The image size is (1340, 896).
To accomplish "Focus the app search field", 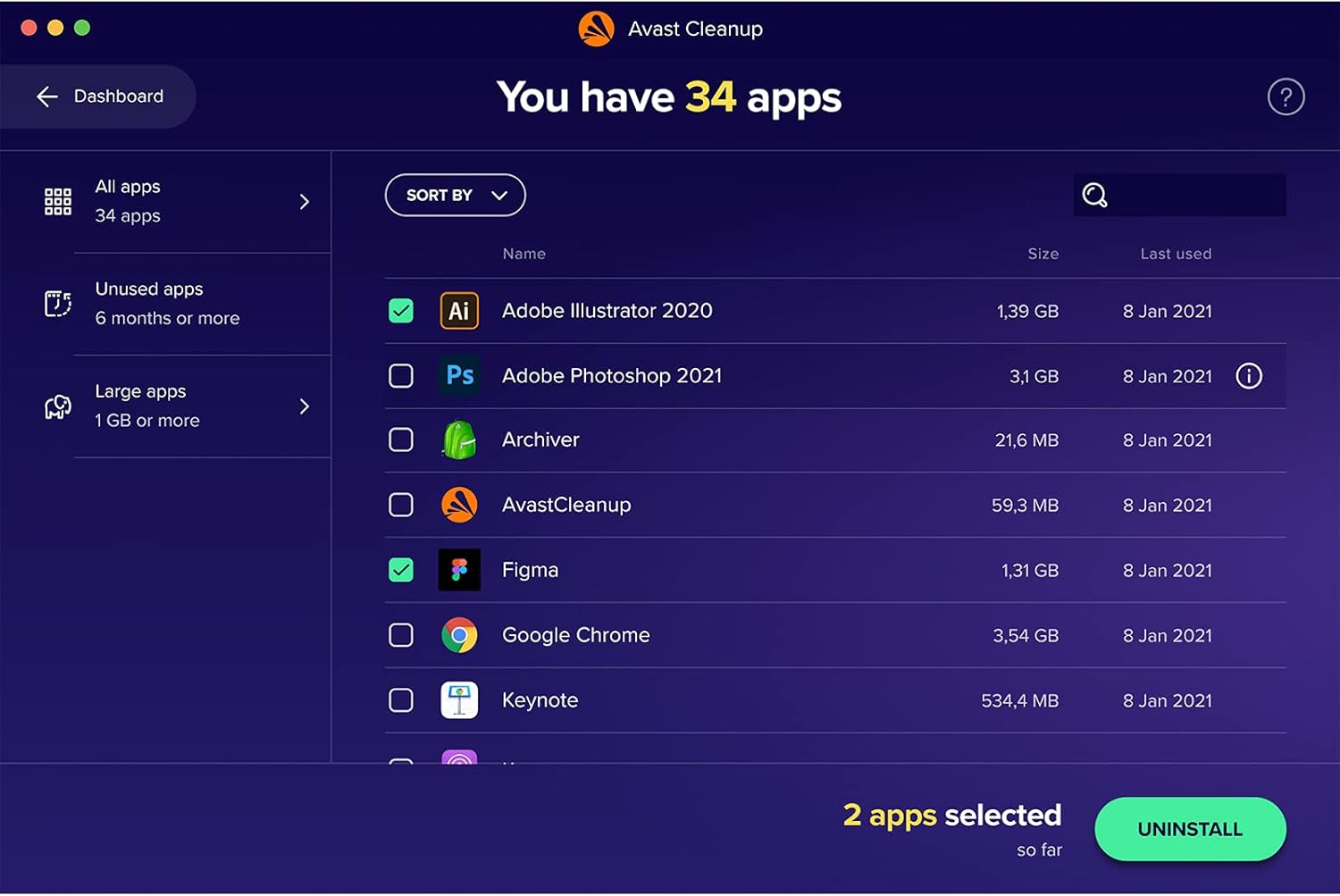I will coord(1179,195).
